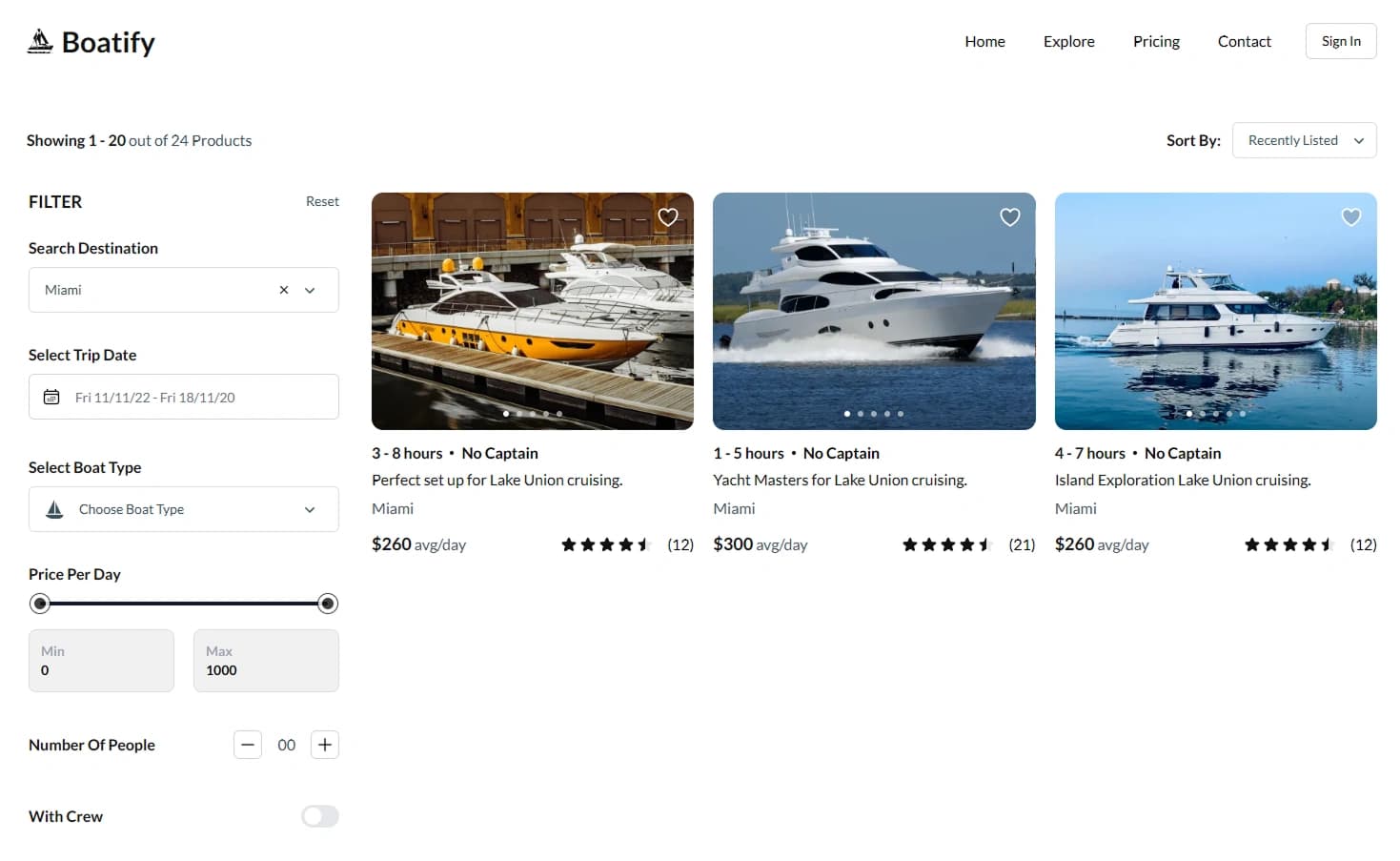
Task: Favorite the Yacht Masters listing
Action: pos(1009,216)
